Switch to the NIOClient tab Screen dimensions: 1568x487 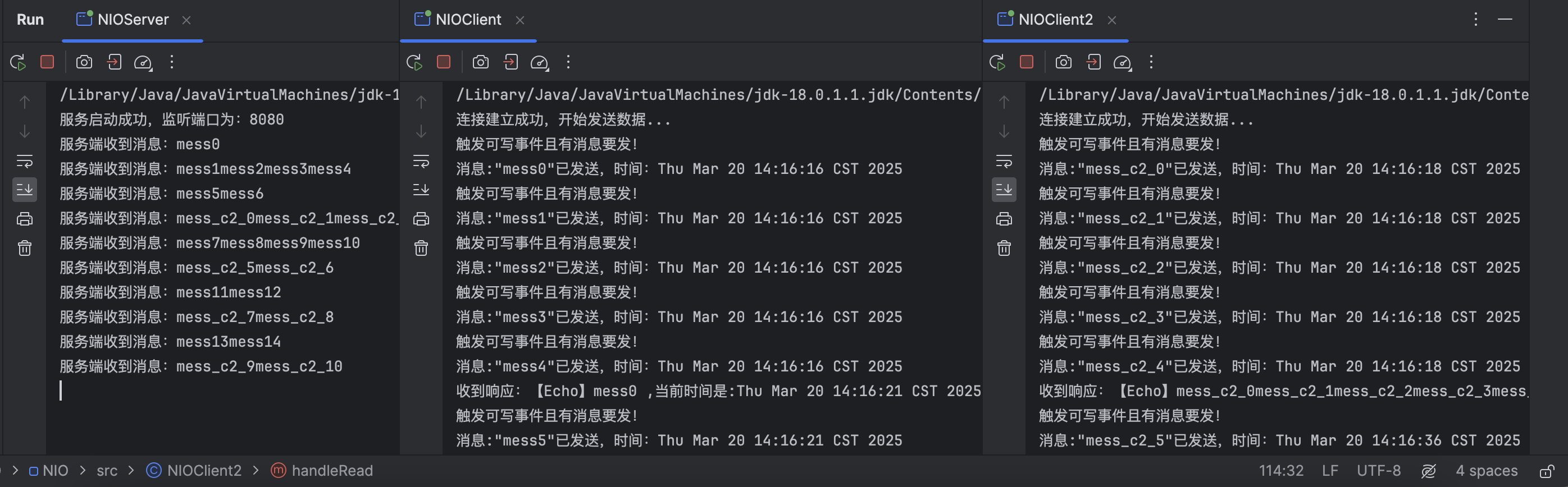[467, 20]
